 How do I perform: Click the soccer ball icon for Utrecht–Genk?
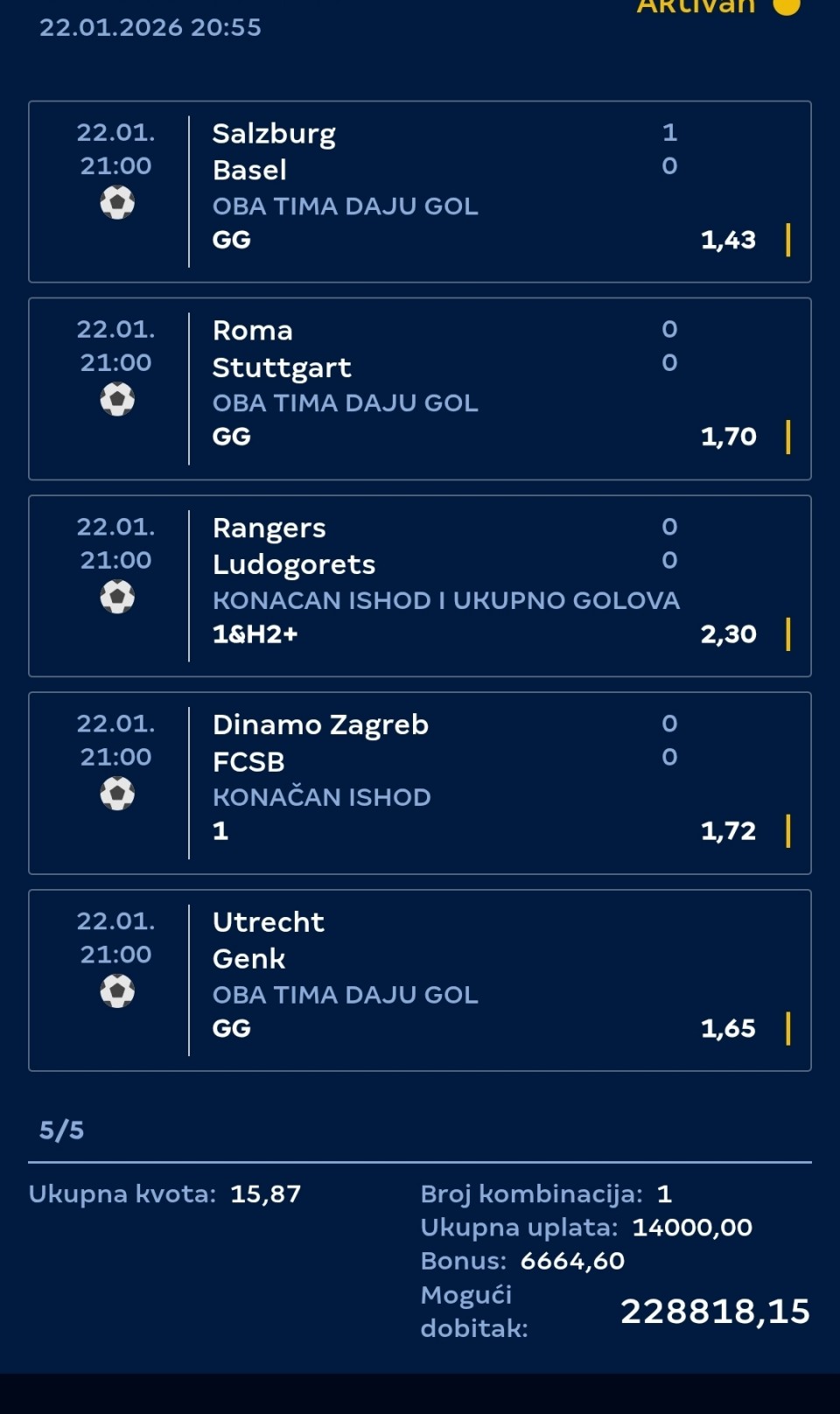coord(116,992)
